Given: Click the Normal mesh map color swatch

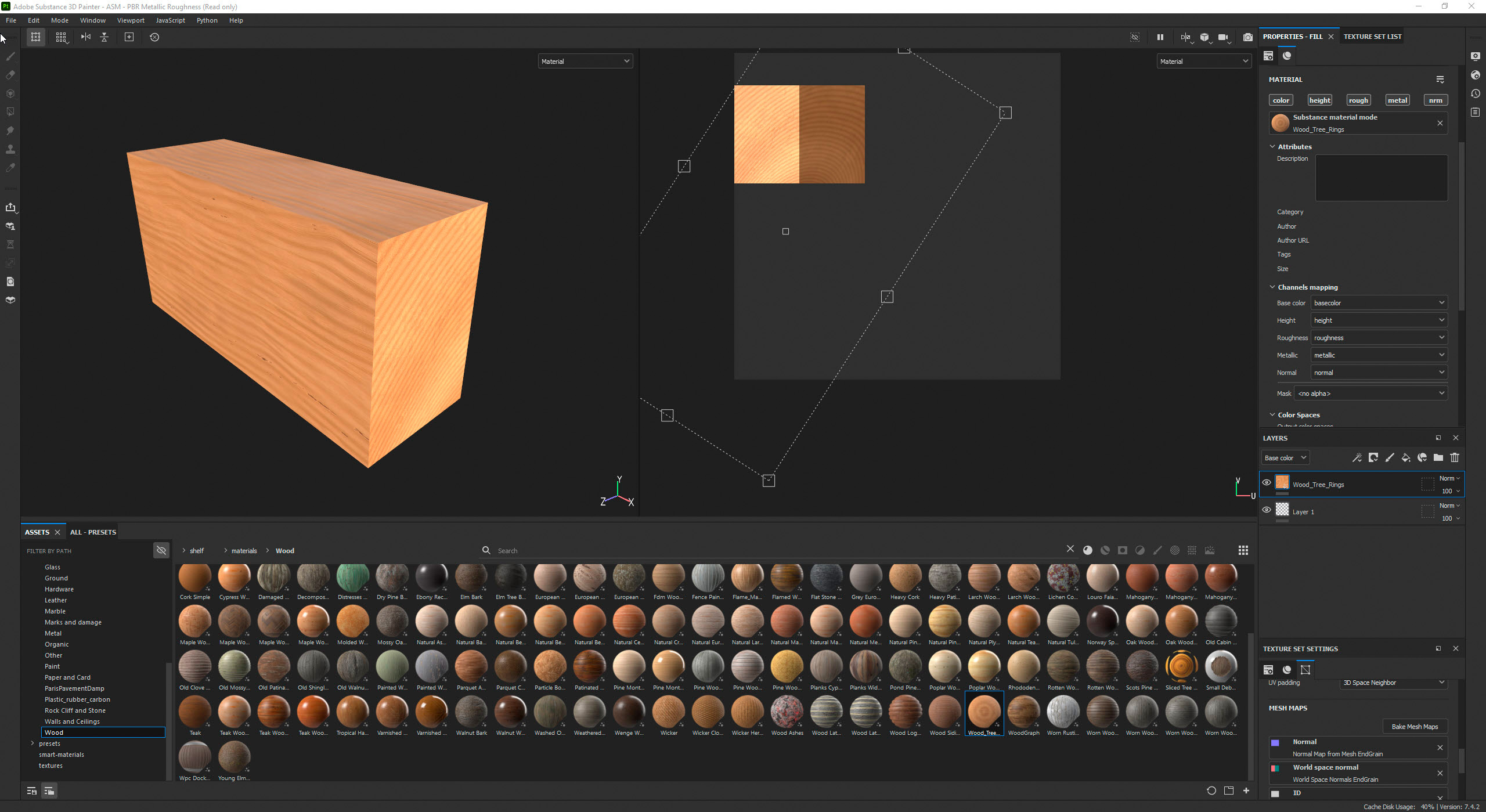Looking at the screenshot, I should click(1275, 742).
